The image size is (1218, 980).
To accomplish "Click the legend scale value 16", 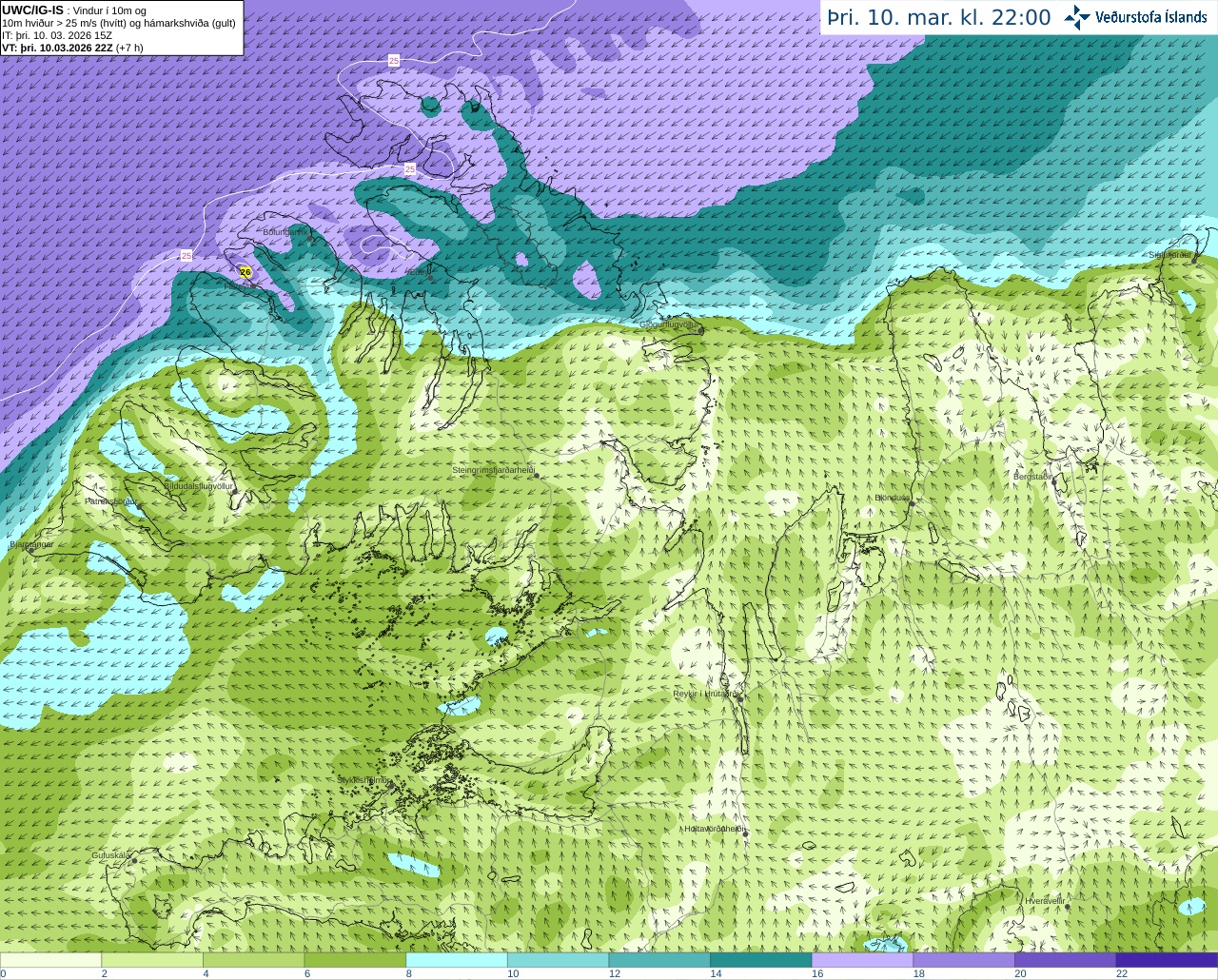I will pos(817,973).
